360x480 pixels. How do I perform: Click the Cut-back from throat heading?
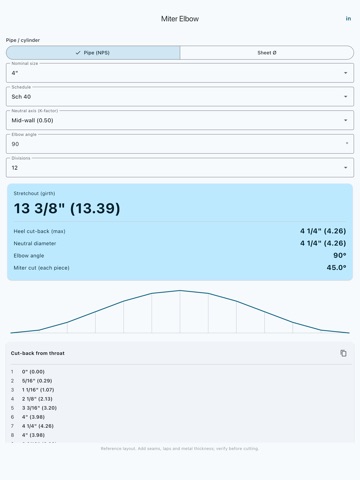coord(38,353)
